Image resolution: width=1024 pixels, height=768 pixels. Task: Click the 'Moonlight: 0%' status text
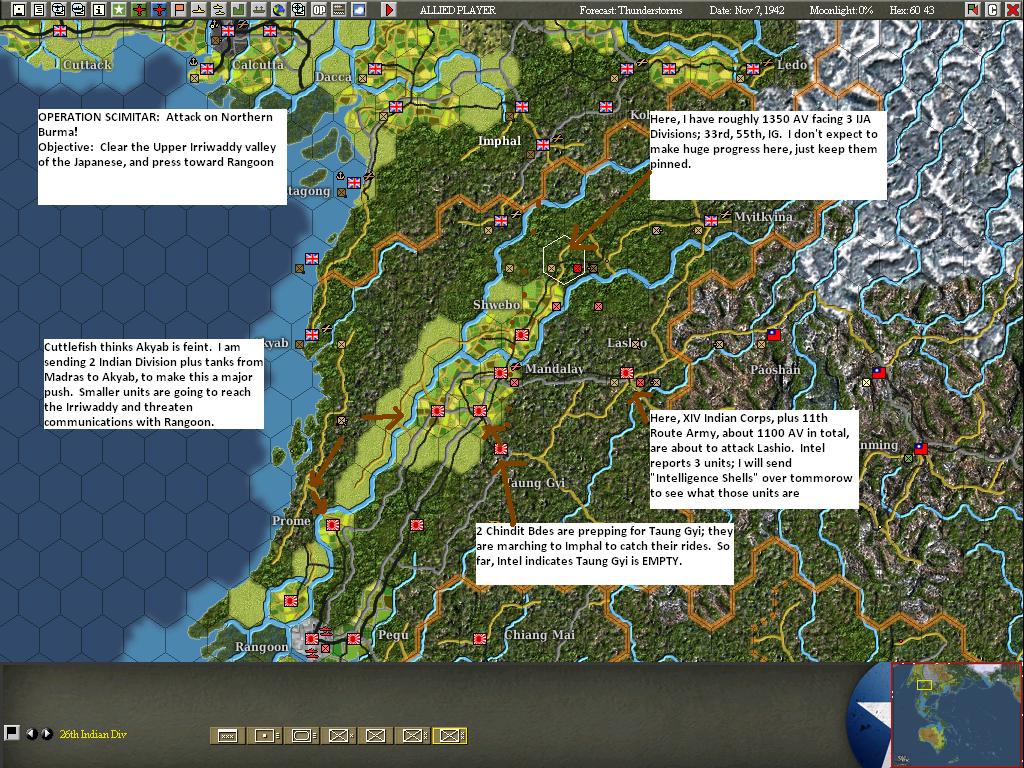coord(841,10)
